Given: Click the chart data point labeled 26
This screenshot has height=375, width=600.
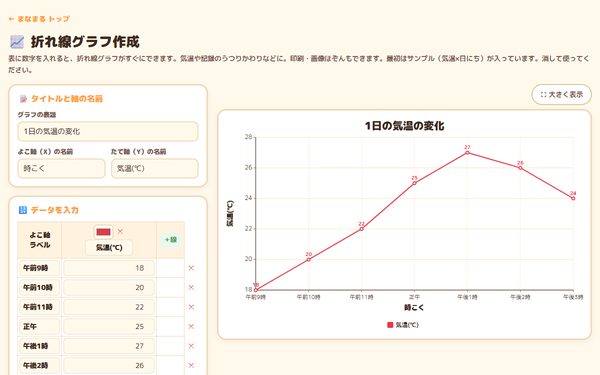Looking at the screenshot, I should [x=520, y=168].
